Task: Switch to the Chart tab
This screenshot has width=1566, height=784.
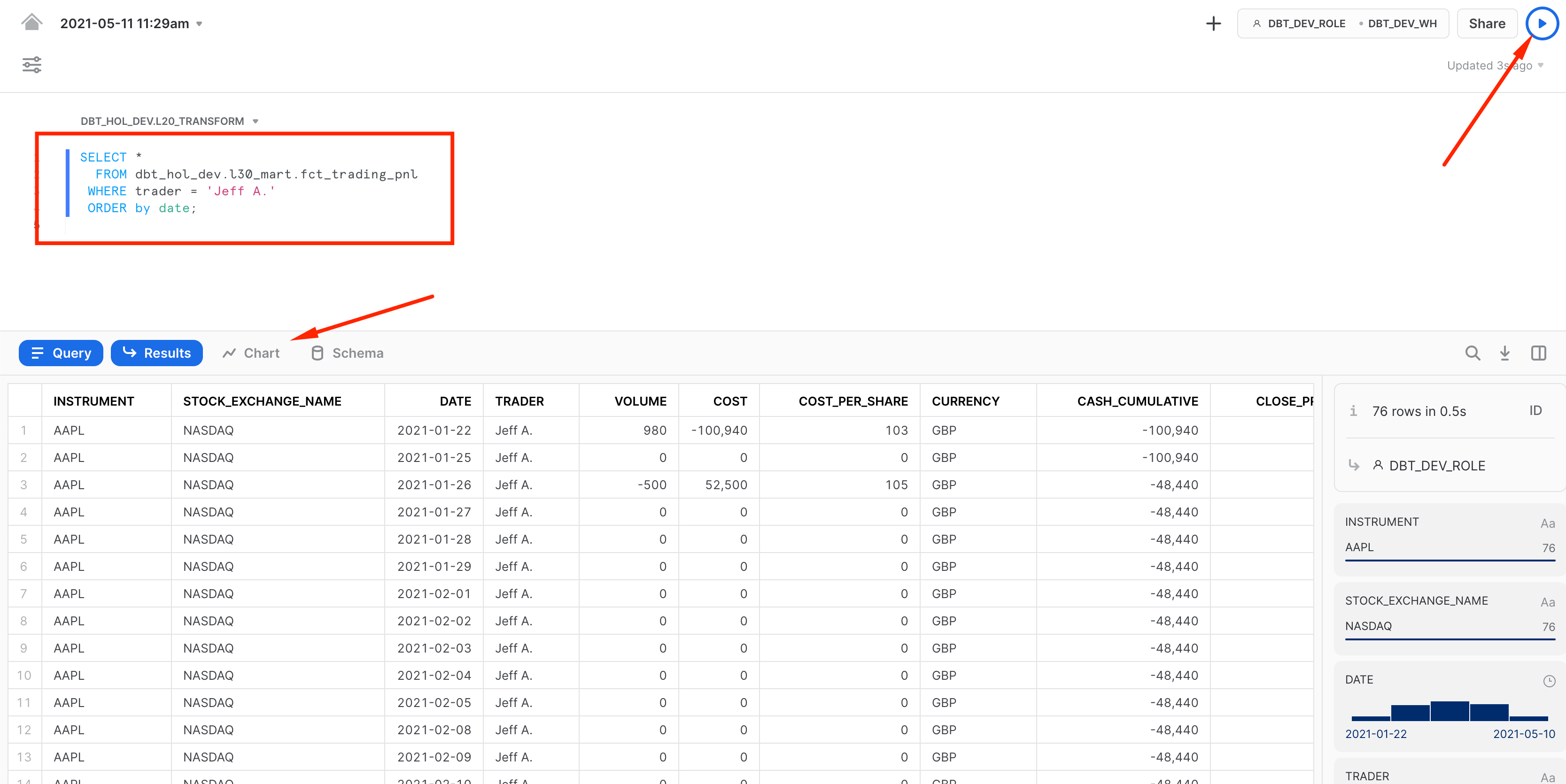Action: 251,353
